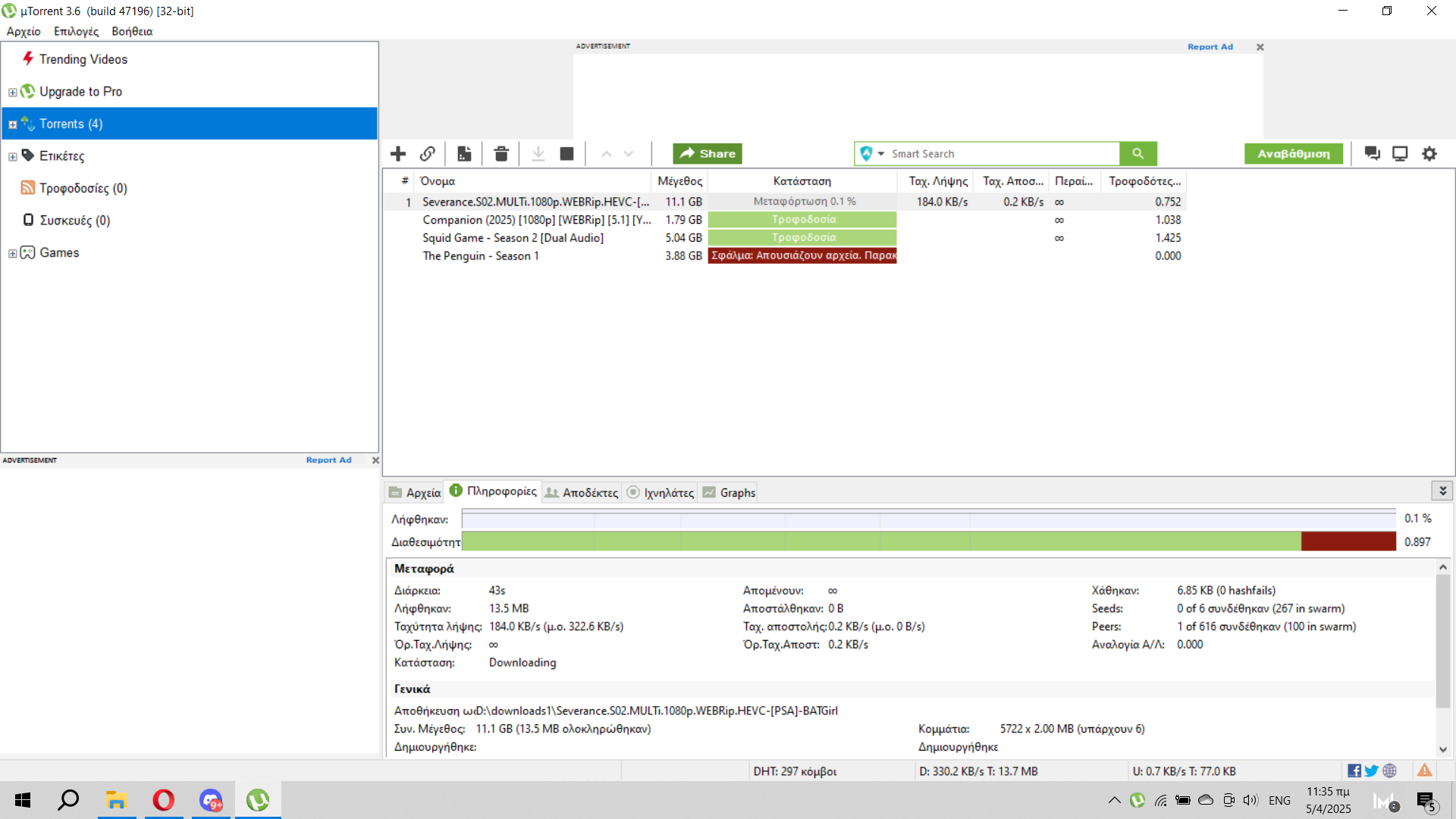Expand the Upgrade to Pro tree node
Viewport: 1456px width, 819px height.
tap(12, 93)
